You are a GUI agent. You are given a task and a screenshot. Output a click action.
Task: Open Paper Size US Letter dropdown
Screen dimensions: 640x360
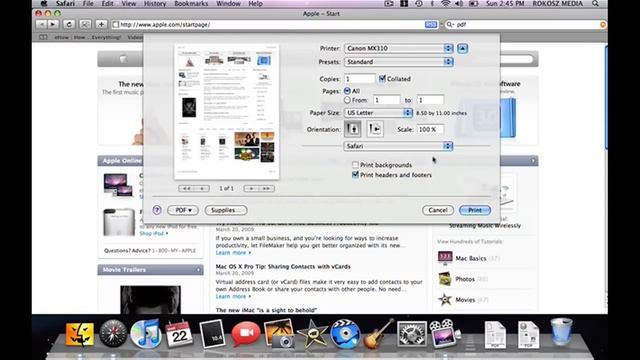(378, 113)
